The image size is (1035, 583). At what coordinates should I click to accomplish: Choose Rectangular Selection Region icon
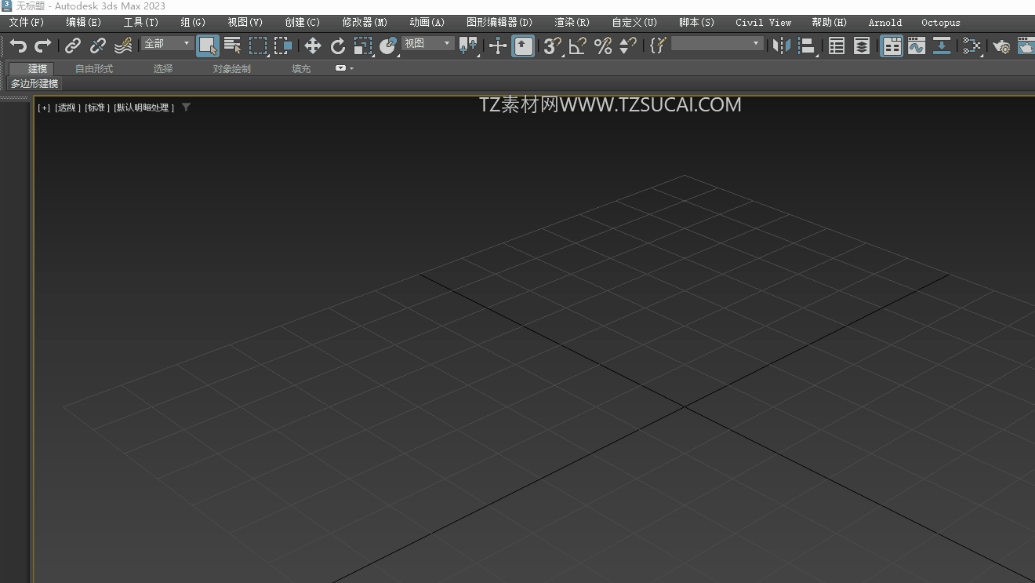[258, 46]
